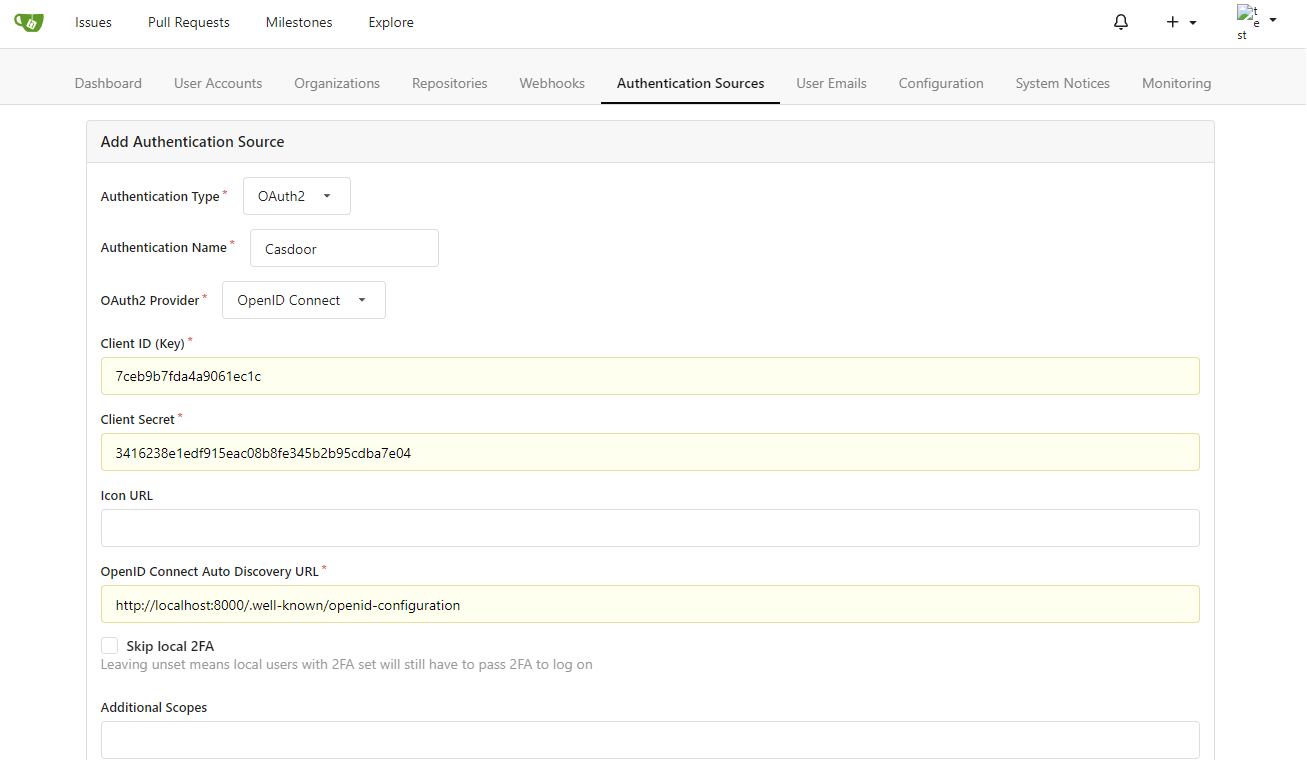The width and height of the screenshot is (1307, 760).
Task: Open the Explore page
Action: (x=390, y=22)
